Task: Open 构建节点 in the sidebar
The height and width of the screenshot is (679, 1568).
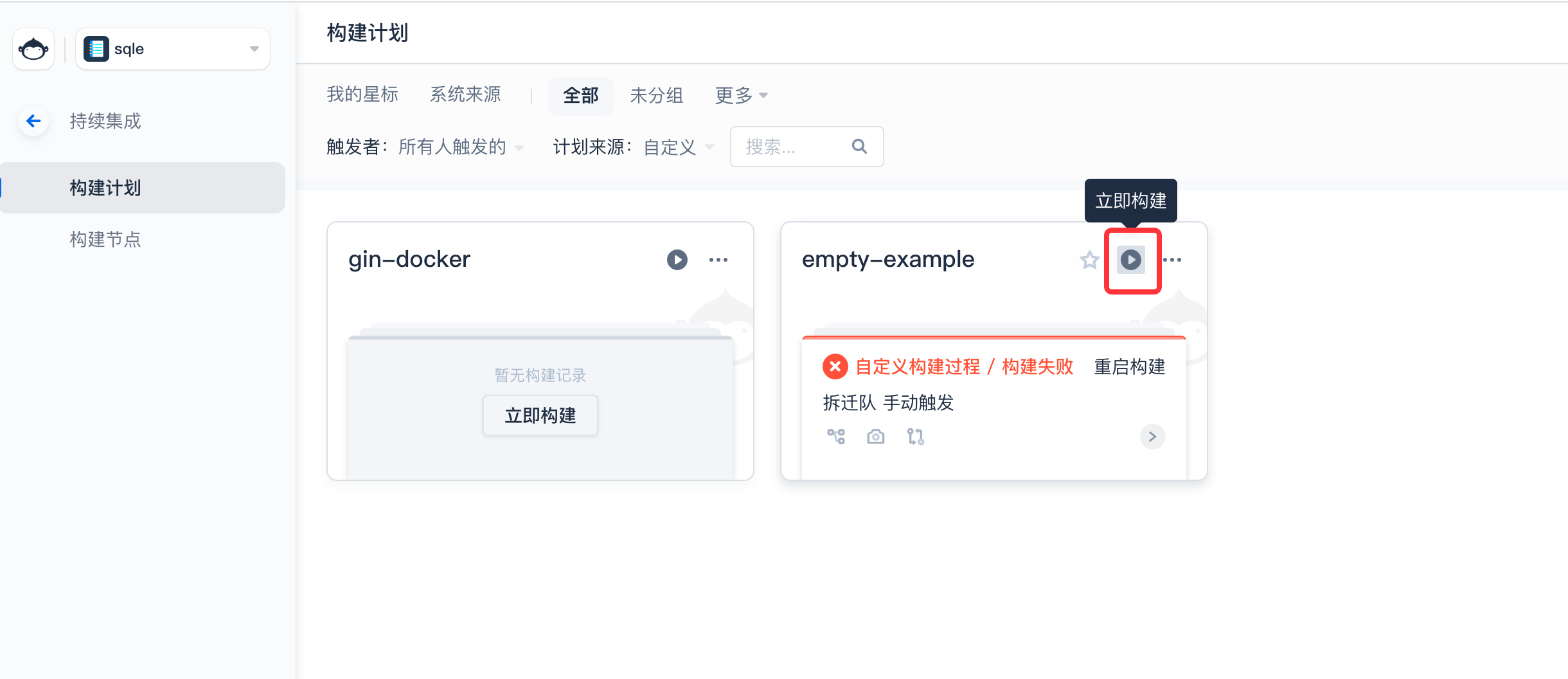Action: pyautogui.click(x=105, y=239)
